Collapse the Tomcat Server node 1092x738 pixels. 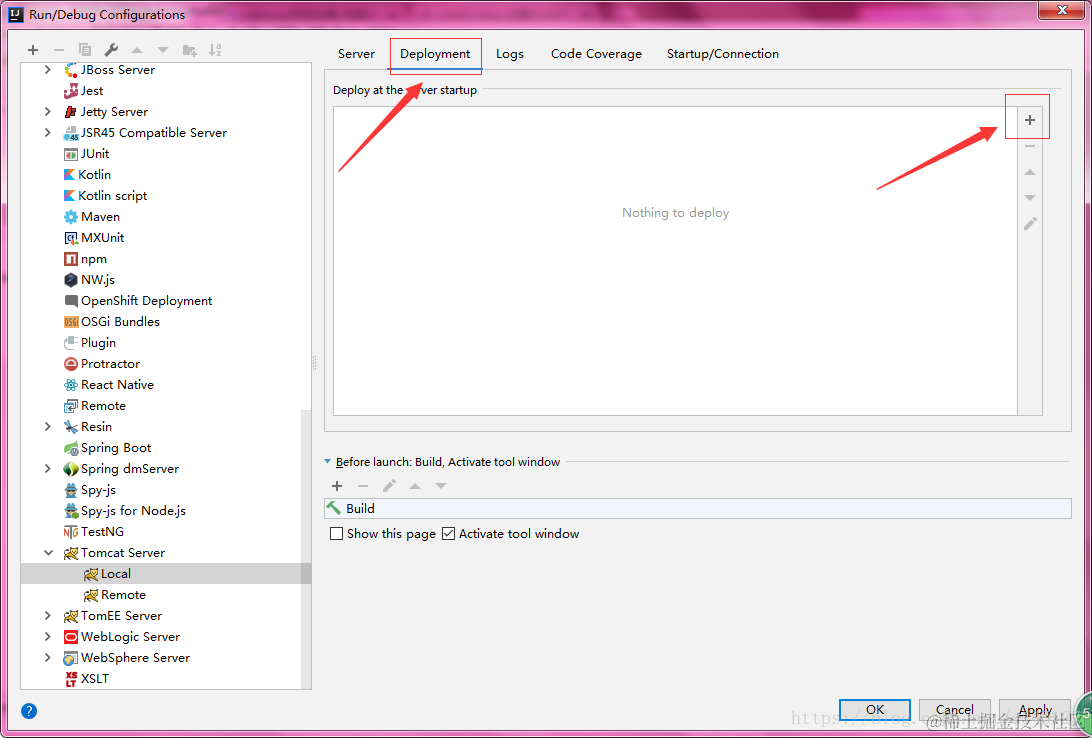(48, 553)
